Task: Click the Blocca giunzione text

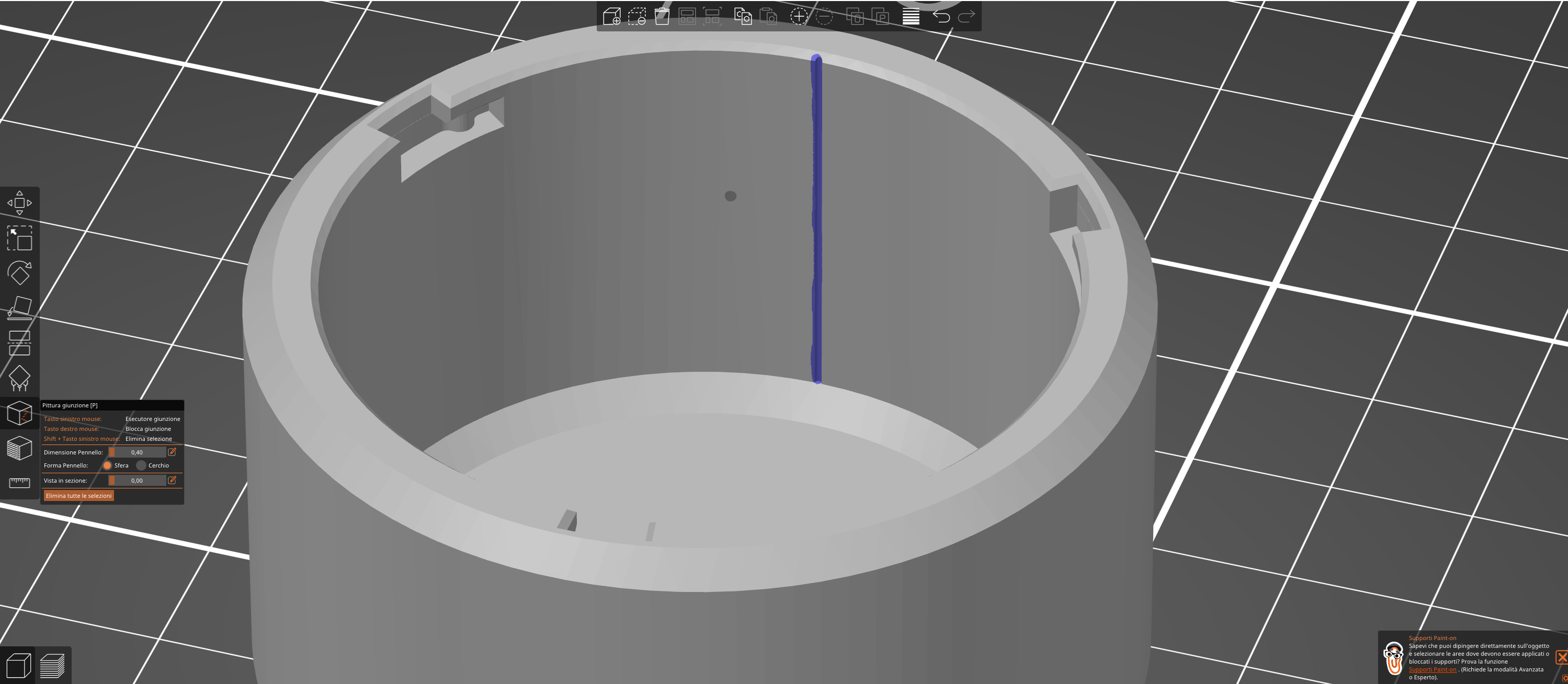Action: (x=148, y=429)
